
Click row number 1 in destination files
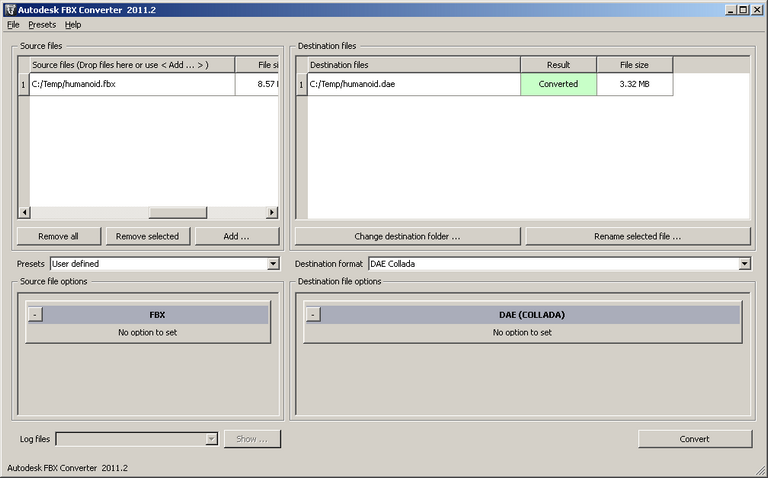301,84
